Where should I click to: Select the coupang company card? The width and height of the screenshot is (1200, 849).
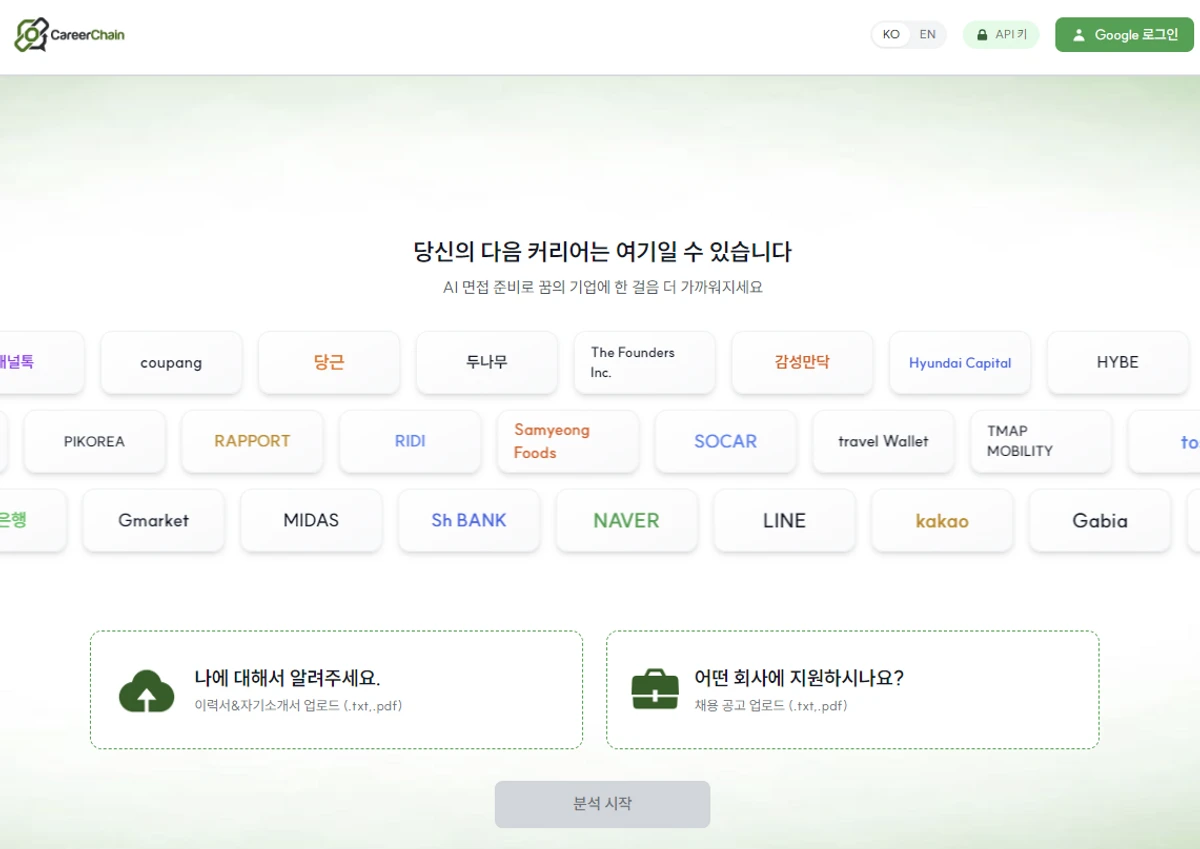tap(171, 362)
